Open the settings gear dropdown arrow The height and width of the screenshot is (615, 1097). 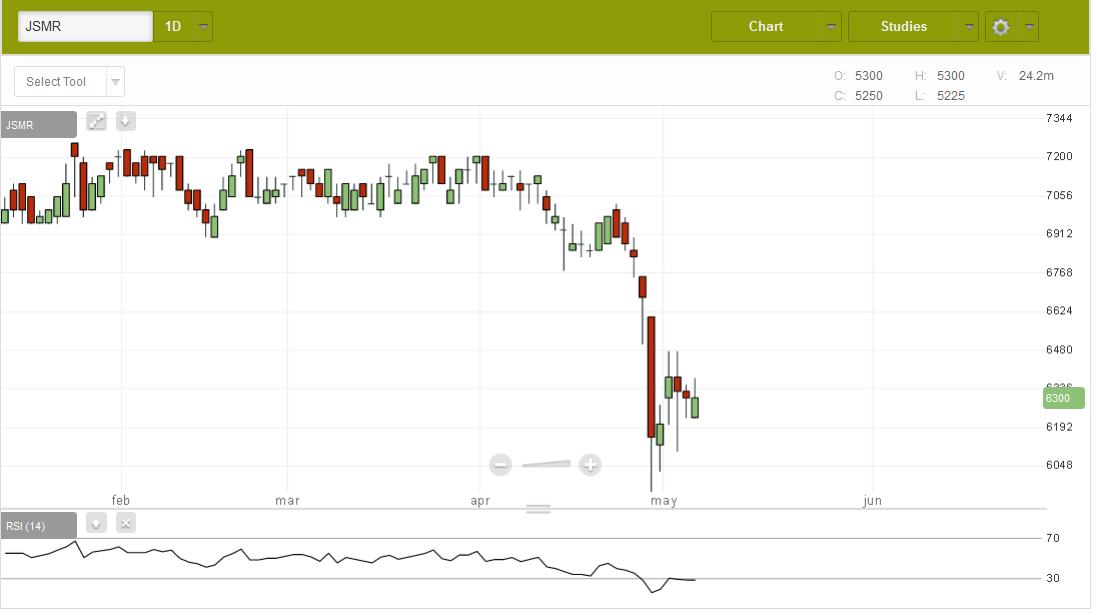pos(1028,27)
